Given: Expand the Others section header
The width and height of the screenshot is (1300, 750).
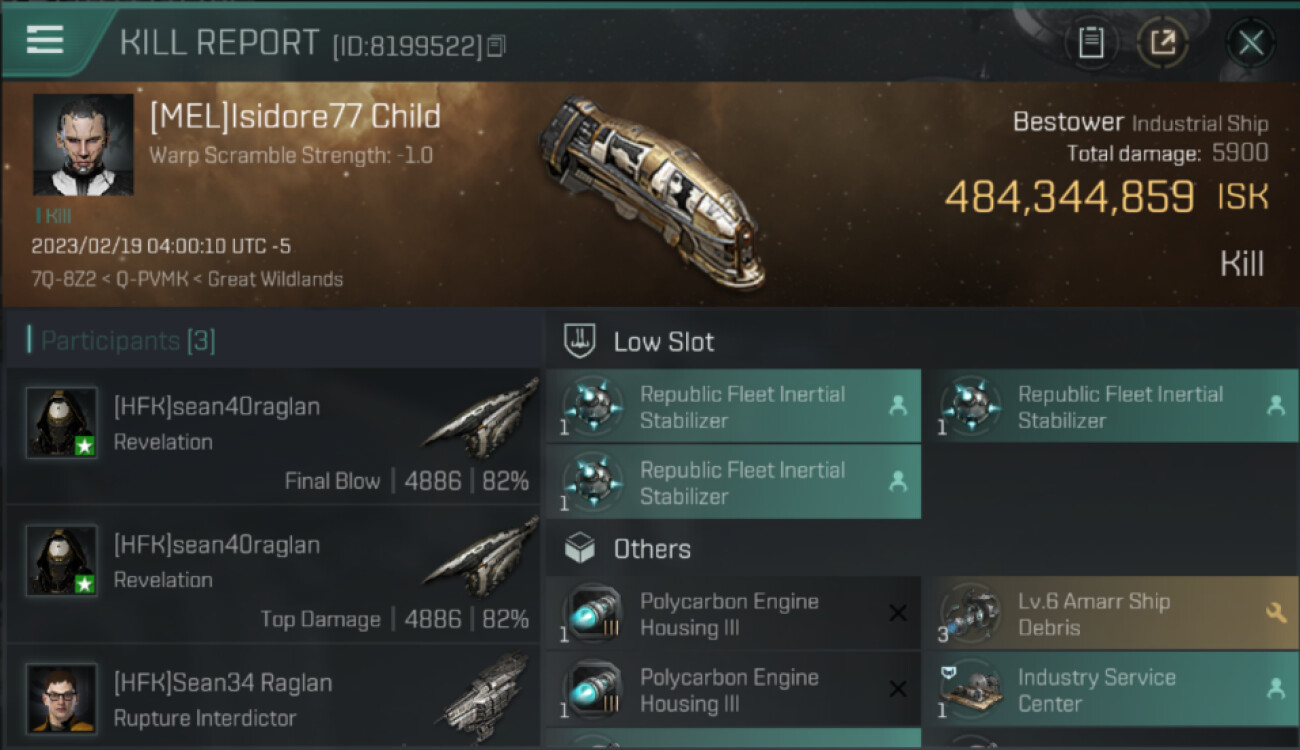Looking at the screenshot, I should (652, 549).
